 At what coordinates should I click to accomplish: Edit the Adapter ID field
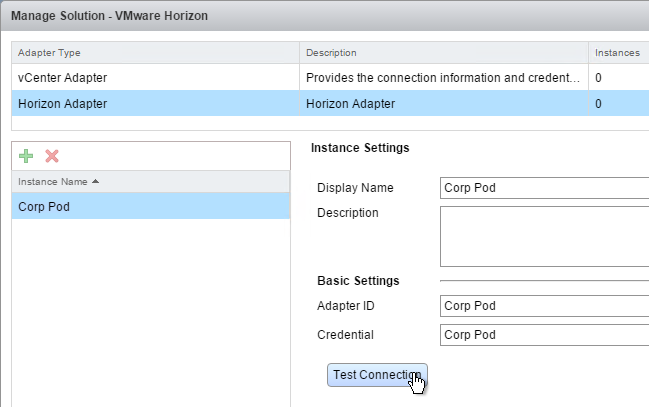pyautogui.click(x=544, y=306)
